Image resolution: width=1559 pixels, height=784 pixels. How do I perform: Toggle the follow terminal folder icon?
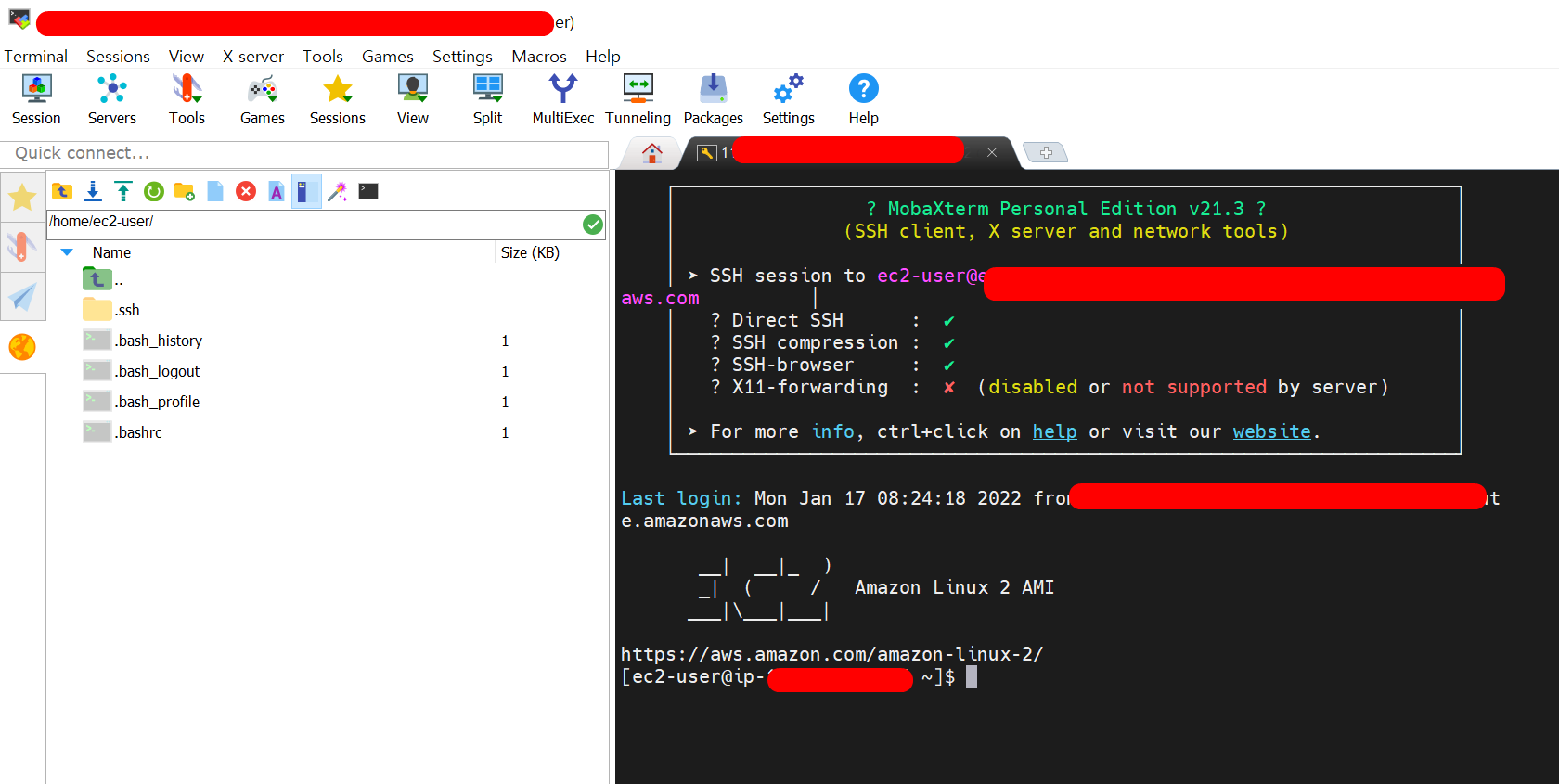(x=306, y=191)
